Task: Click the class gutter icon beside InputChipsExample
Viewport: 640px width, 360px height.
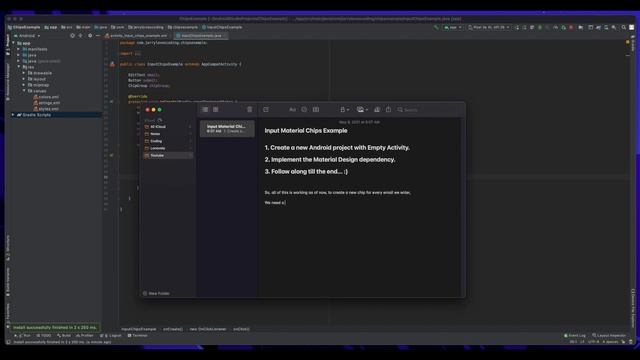Action: [112, 64]
